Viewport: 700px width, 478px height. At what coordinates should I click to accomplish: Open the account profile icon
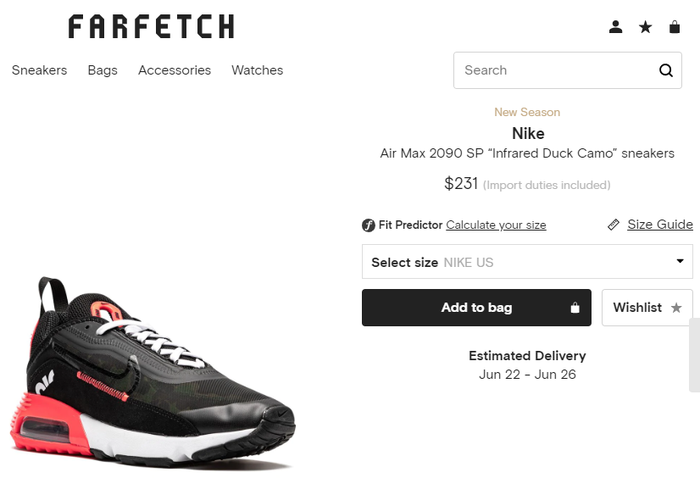(616, 27)
